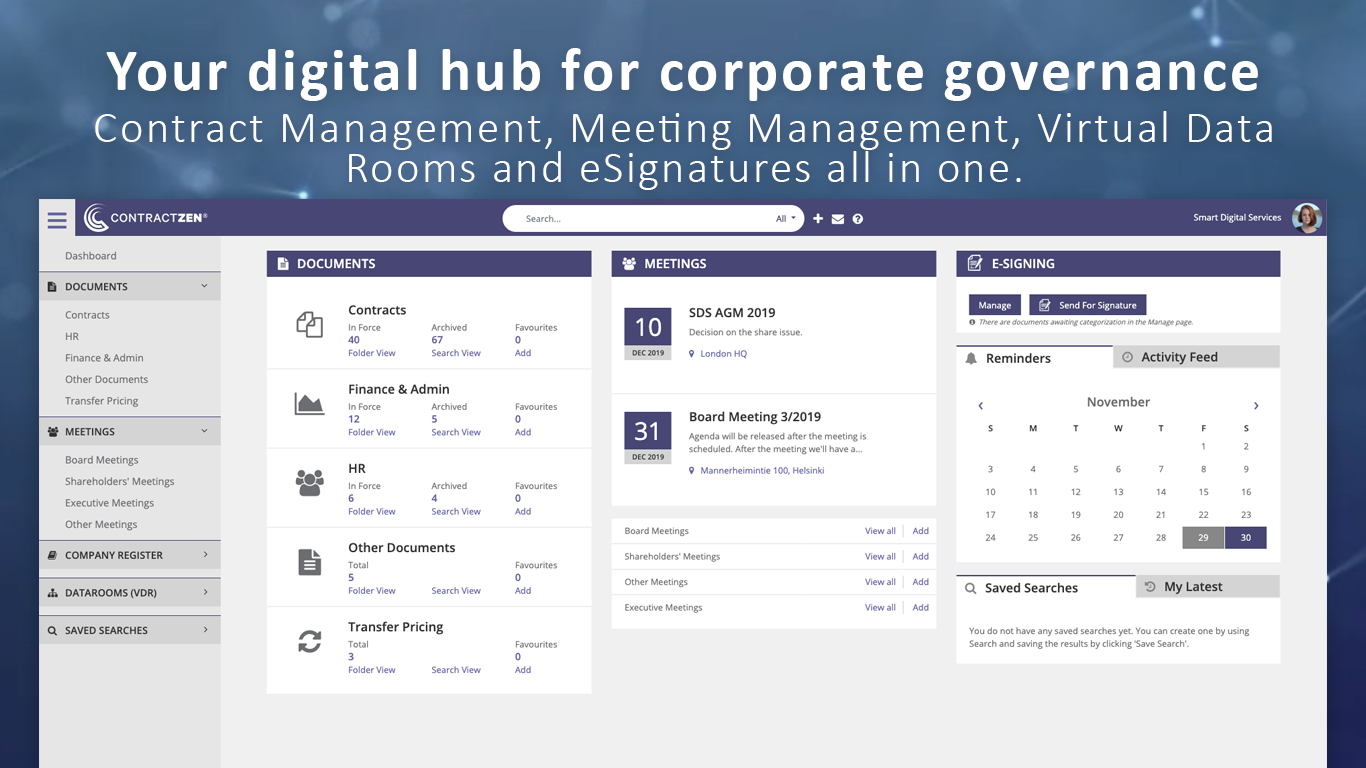This screenshot has height=768, width=1366.
Task: Click the plus add icon in header
Action: tap(818, 219)
